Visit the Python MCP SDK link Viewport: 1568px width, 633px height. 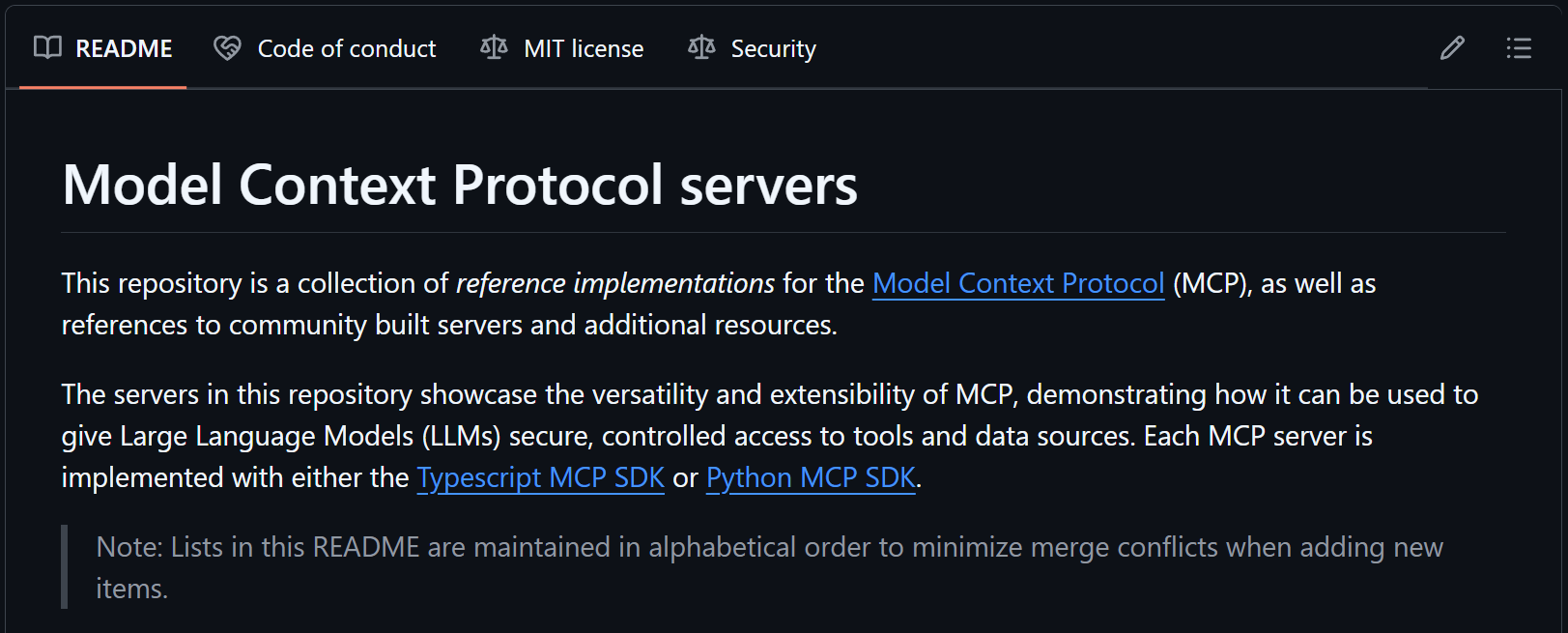coord(811,477)
